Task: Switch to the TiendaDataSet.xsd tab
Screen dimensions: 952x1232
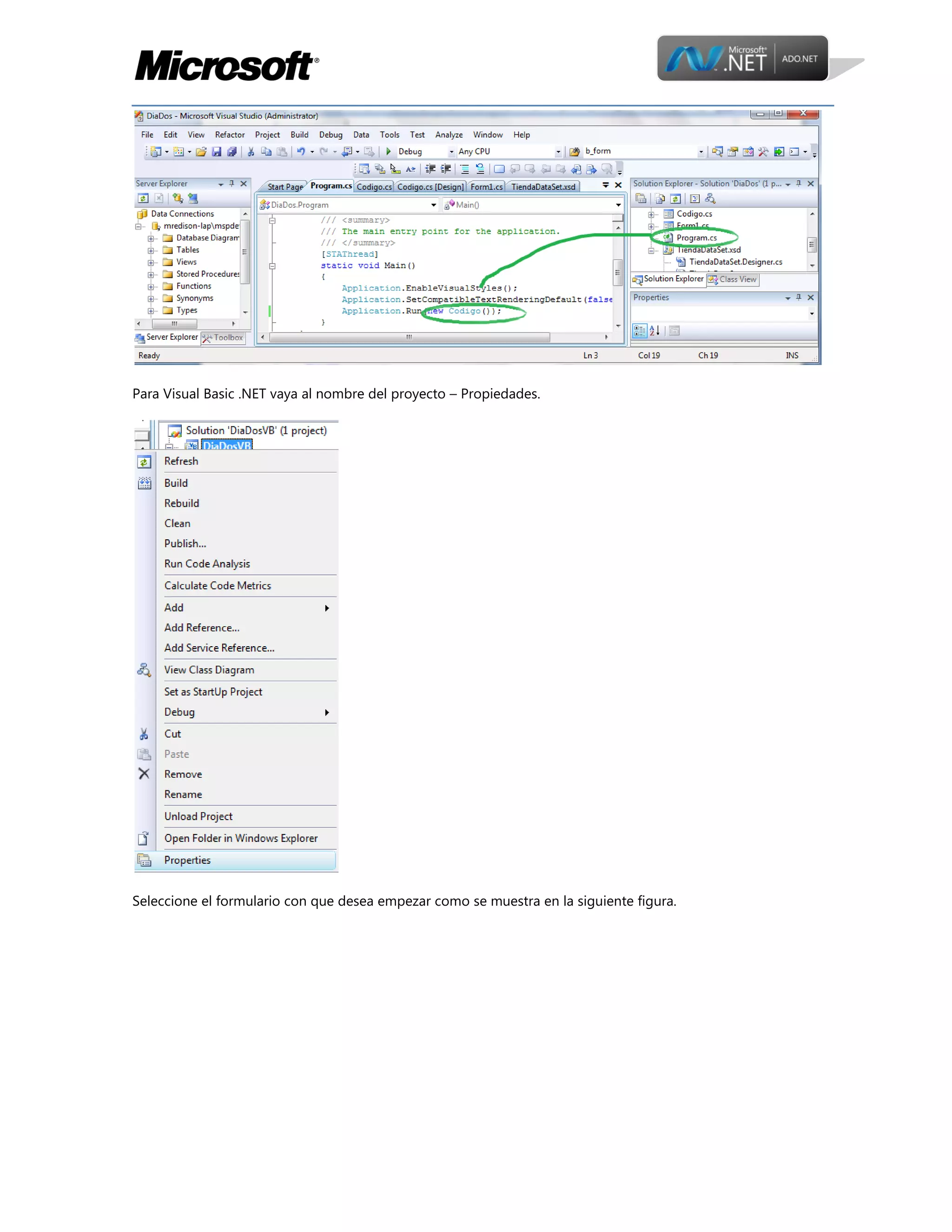Action: pyautogui.click(x=544, y=187)
